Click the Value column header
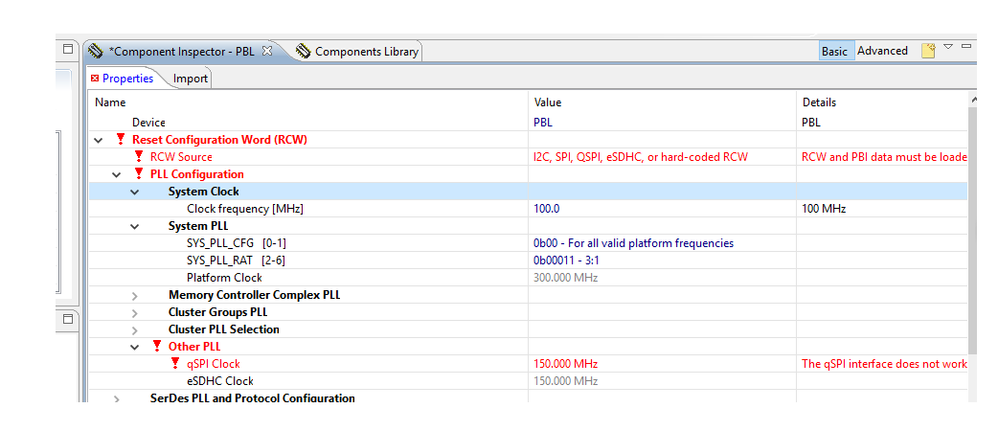This screenshot has width=998, height=431. coord(662,102)
